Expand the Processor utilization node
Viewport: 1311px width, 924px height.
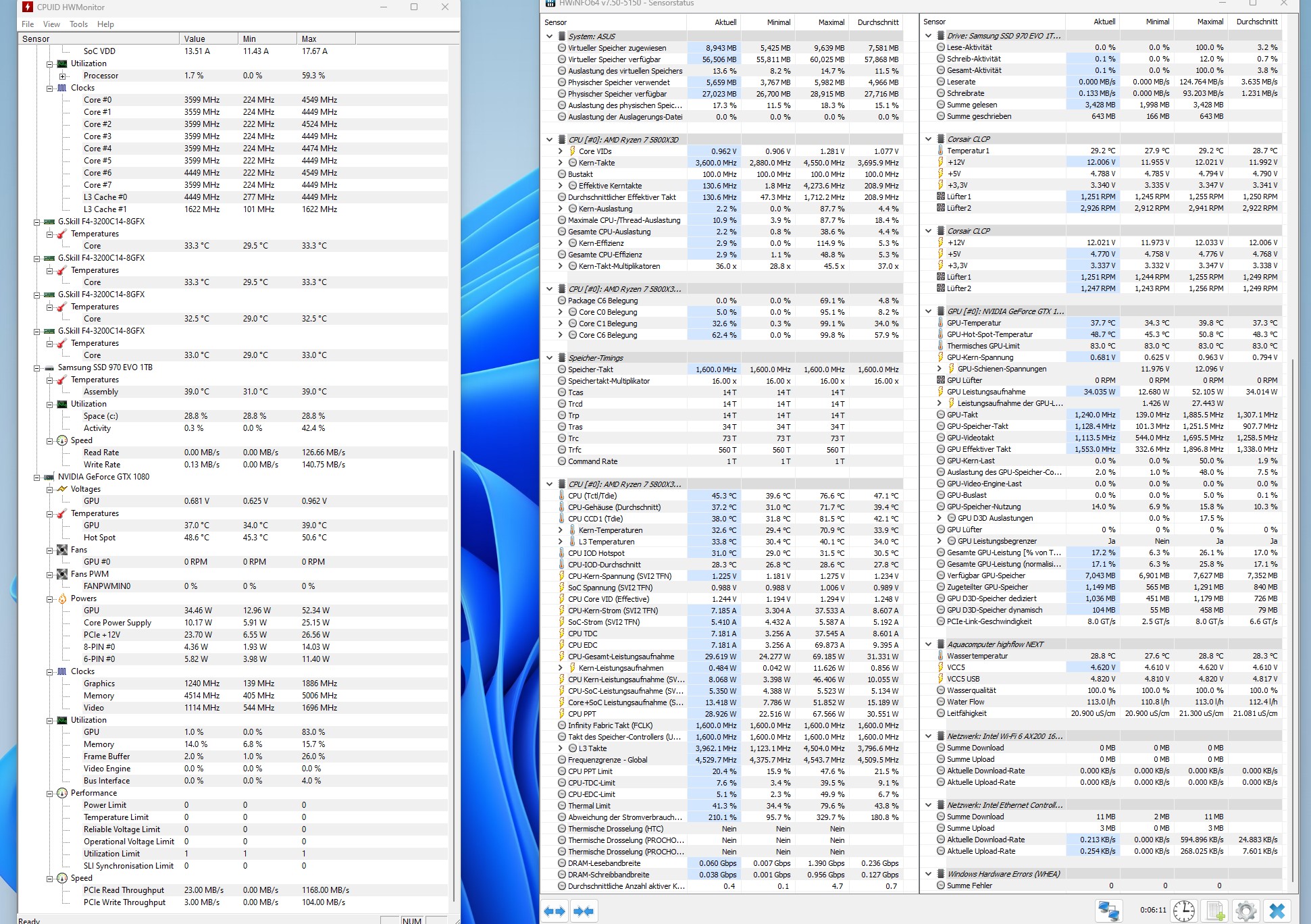click(x=62, y=76)
